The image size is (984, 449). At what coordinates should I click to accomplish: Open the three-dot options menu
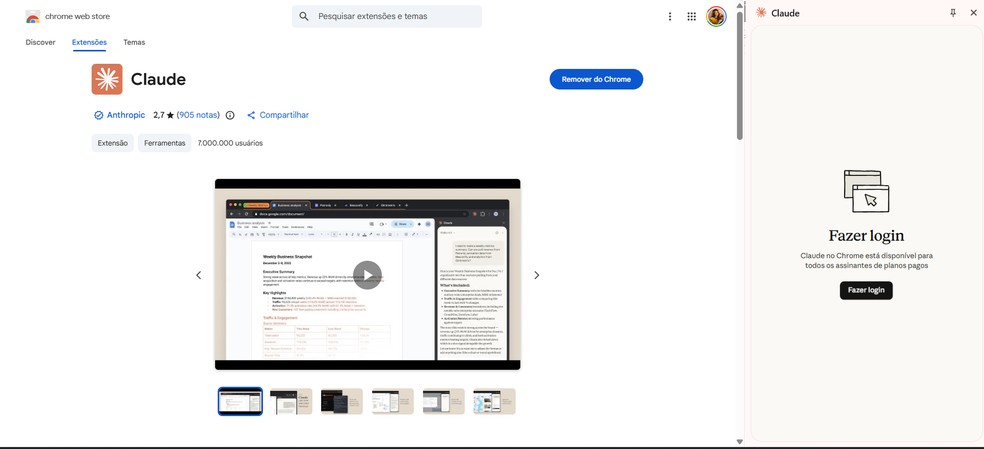coord(670,16)
